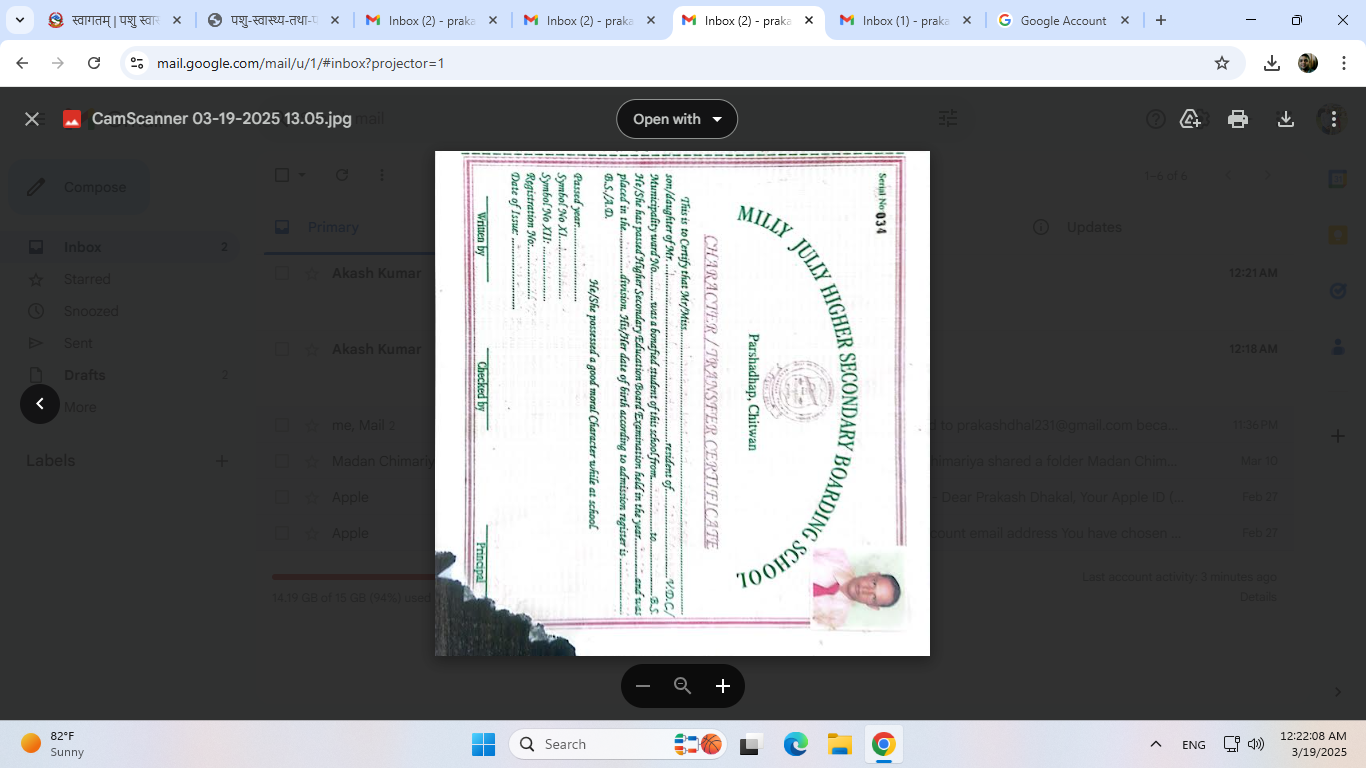Open Chrome's downloads panel
1366x768 pixels.
click(x=1272, y=63)
